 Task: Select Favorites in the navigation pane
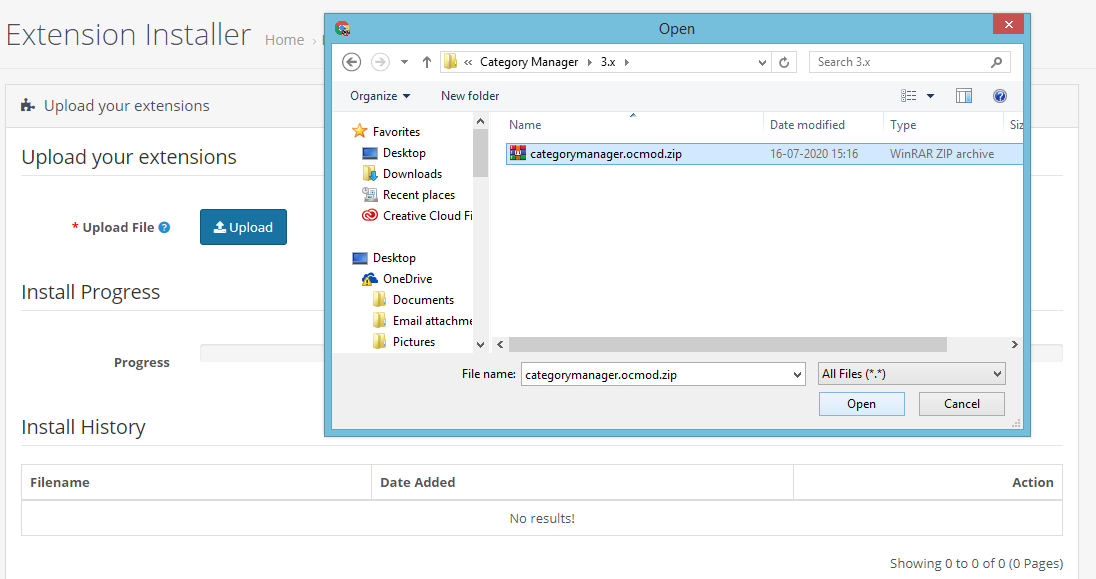click(x=396, y=131)
